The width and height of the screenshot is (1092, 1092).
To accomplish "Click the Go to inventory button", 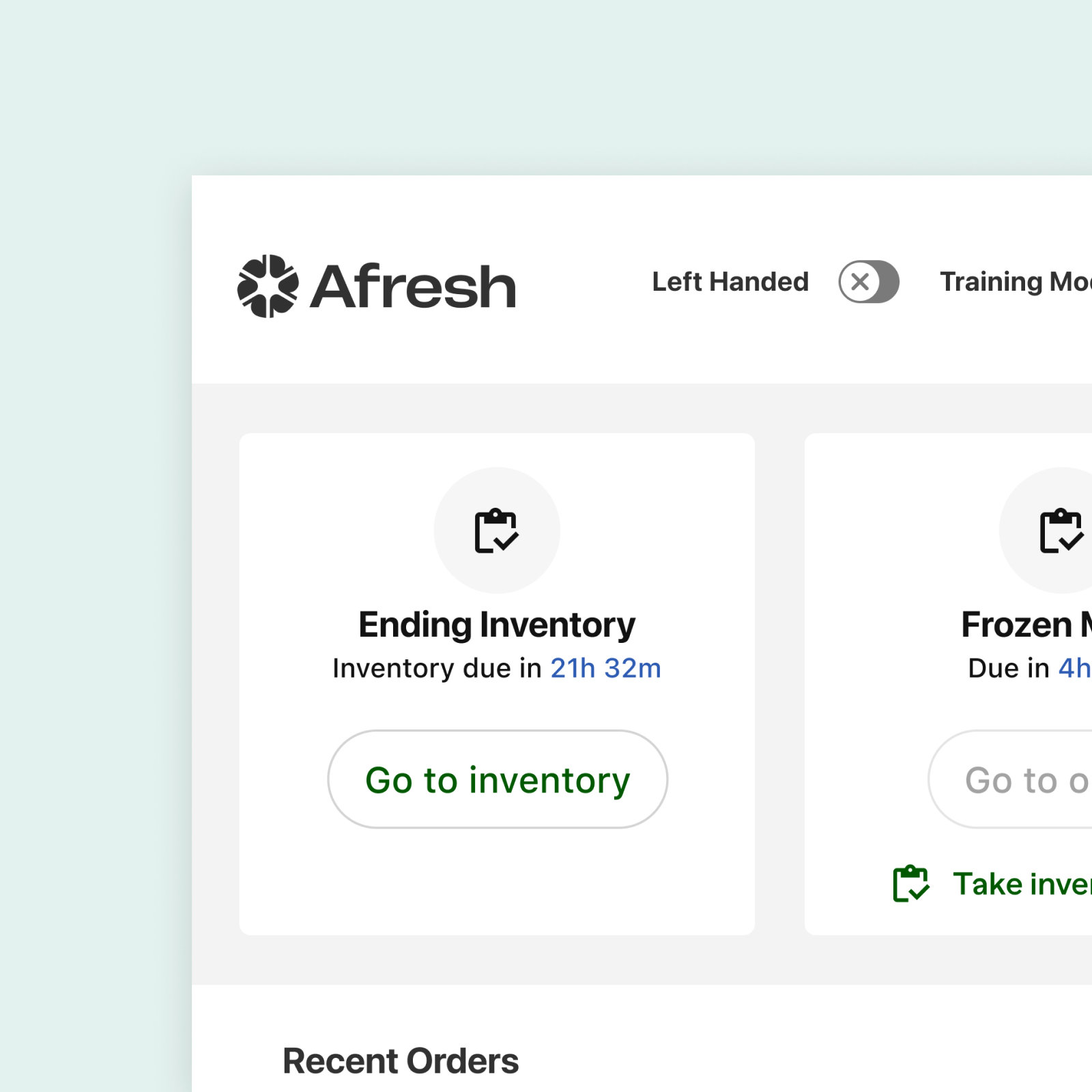I will [498, 779].
